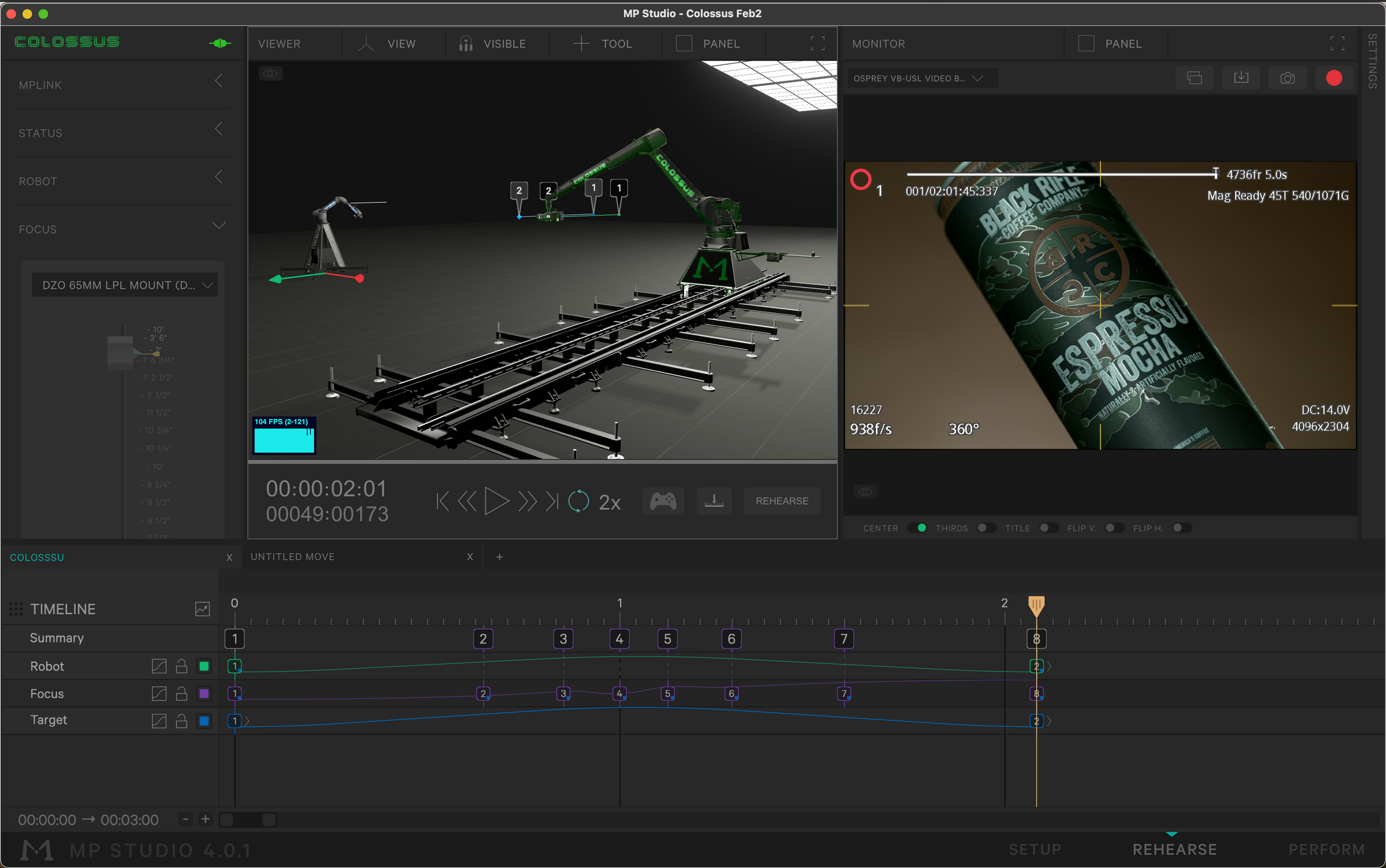Click the purple Focus track color swatch
1386x868 pixels.
pyautogui.click(x=204, y=693)
